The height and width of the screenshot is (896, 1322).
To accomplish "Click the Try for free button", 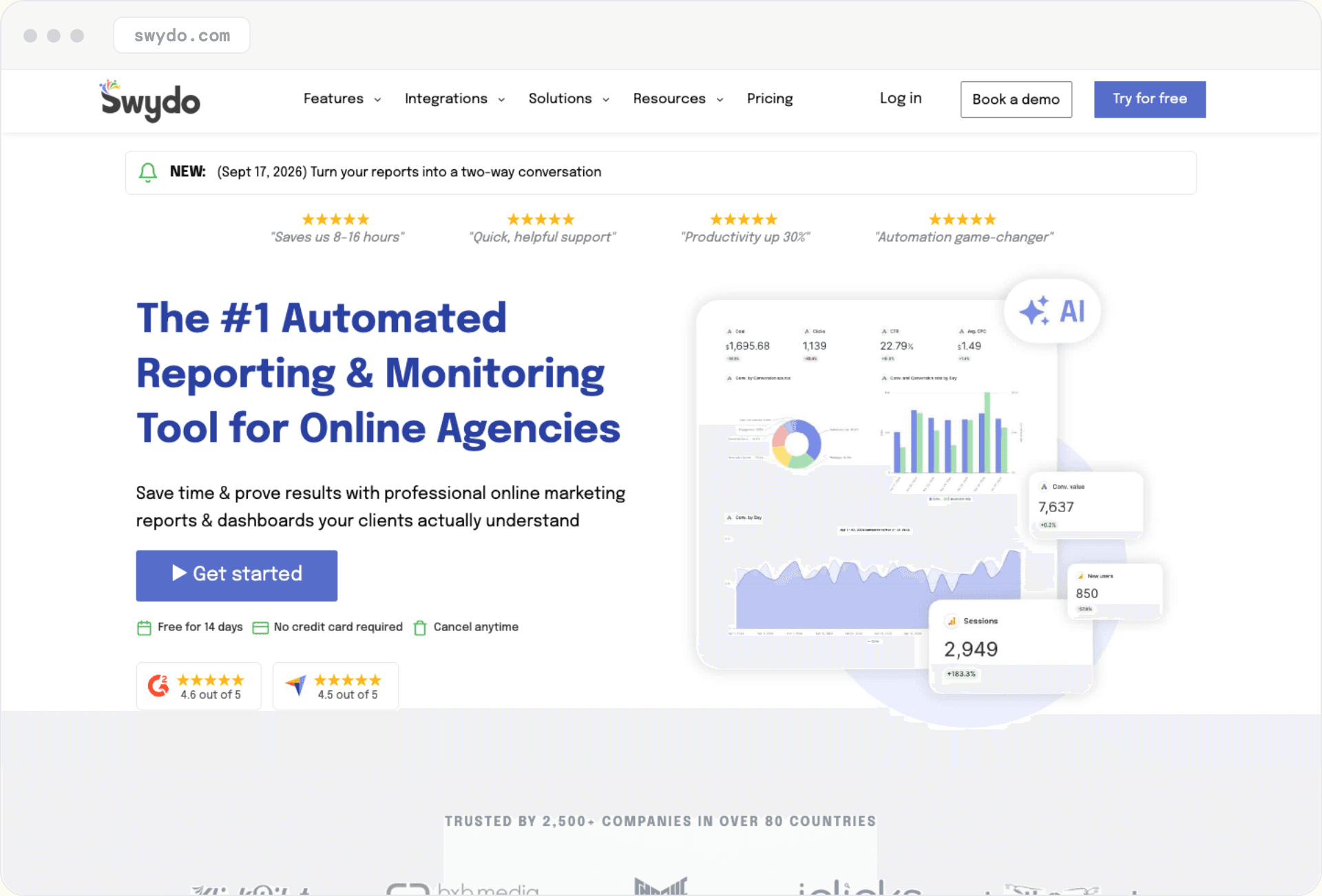I will click(x=1150, y=99).
